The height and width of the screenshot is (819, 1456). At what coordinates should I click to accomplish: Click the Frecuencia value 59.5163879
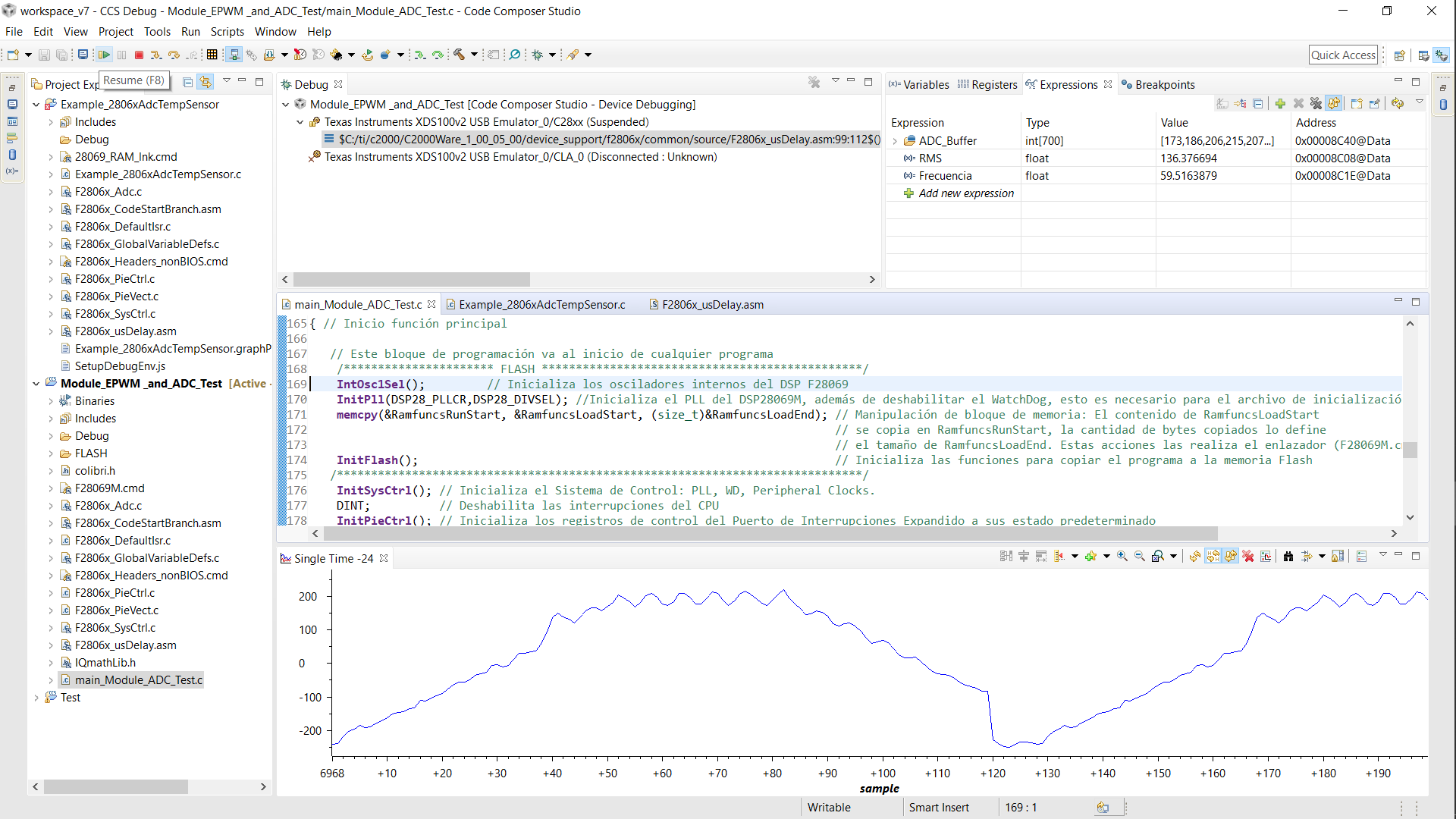pyautogui.click(x=1188, y=176)
